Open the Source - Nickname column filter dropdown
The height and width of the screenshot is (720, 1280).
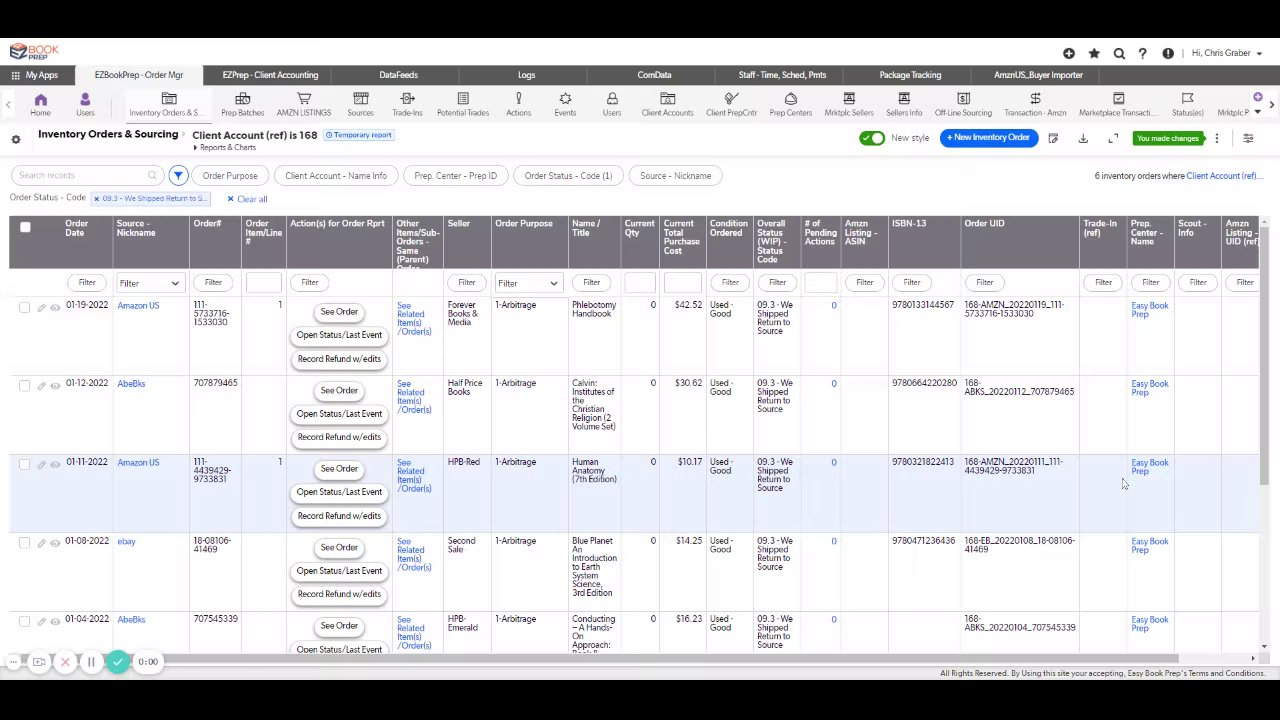click(x=149, y=283)
